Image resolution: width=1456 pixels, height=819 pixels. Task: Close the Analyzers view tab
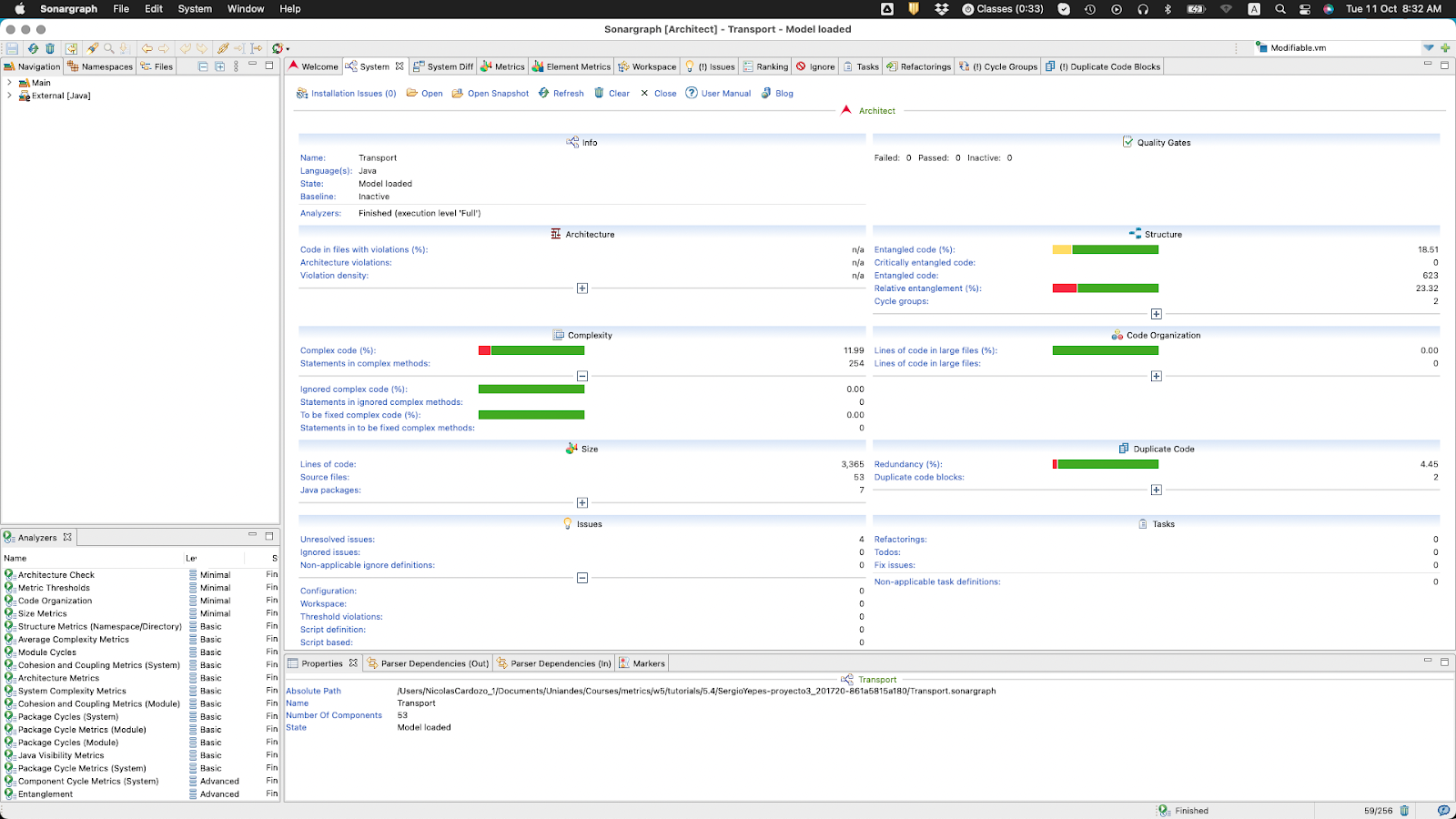click(x=67, y=537)
